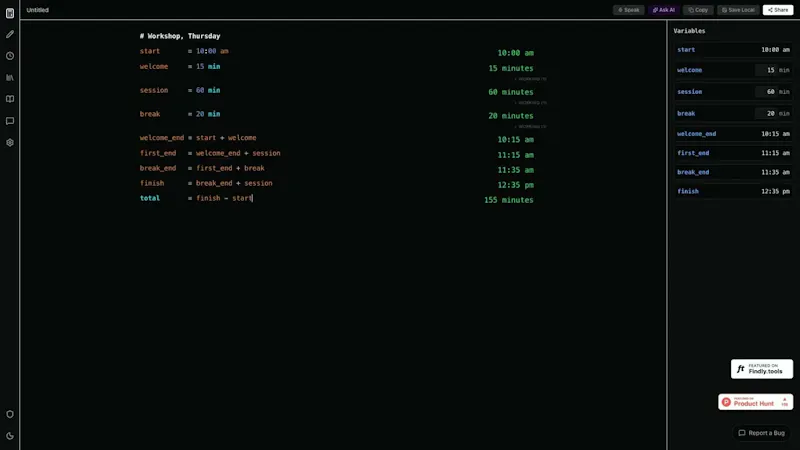The height and width of the screenshot is (450, 800).
Task: Toggle dark mode with the moon icon
Action: [10, 436]
